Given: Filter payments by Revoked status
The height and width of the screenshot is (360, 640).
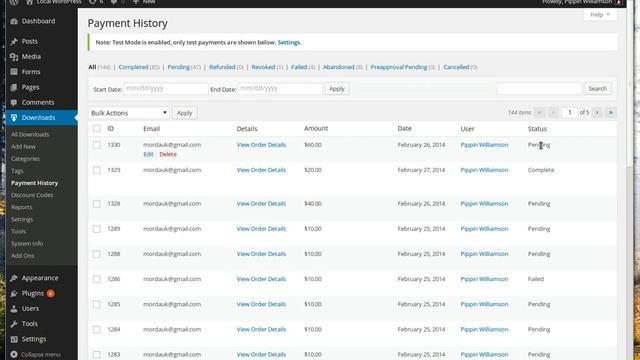Looking at the screenshot, I should point(263,67).
